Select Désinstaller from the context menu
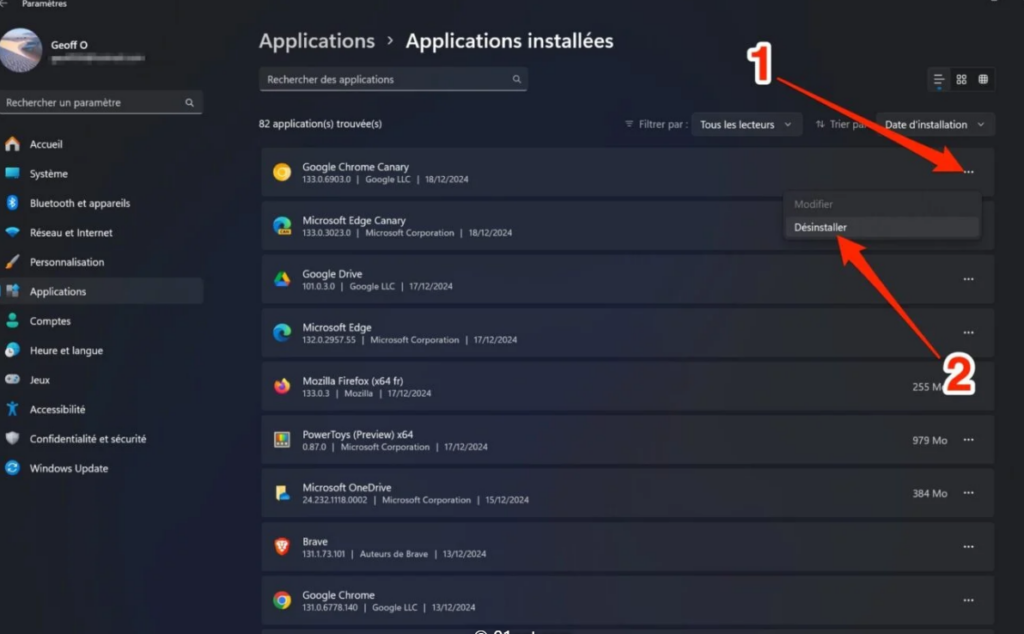This screenshot has width=1024, height=634. pos(821,227)
